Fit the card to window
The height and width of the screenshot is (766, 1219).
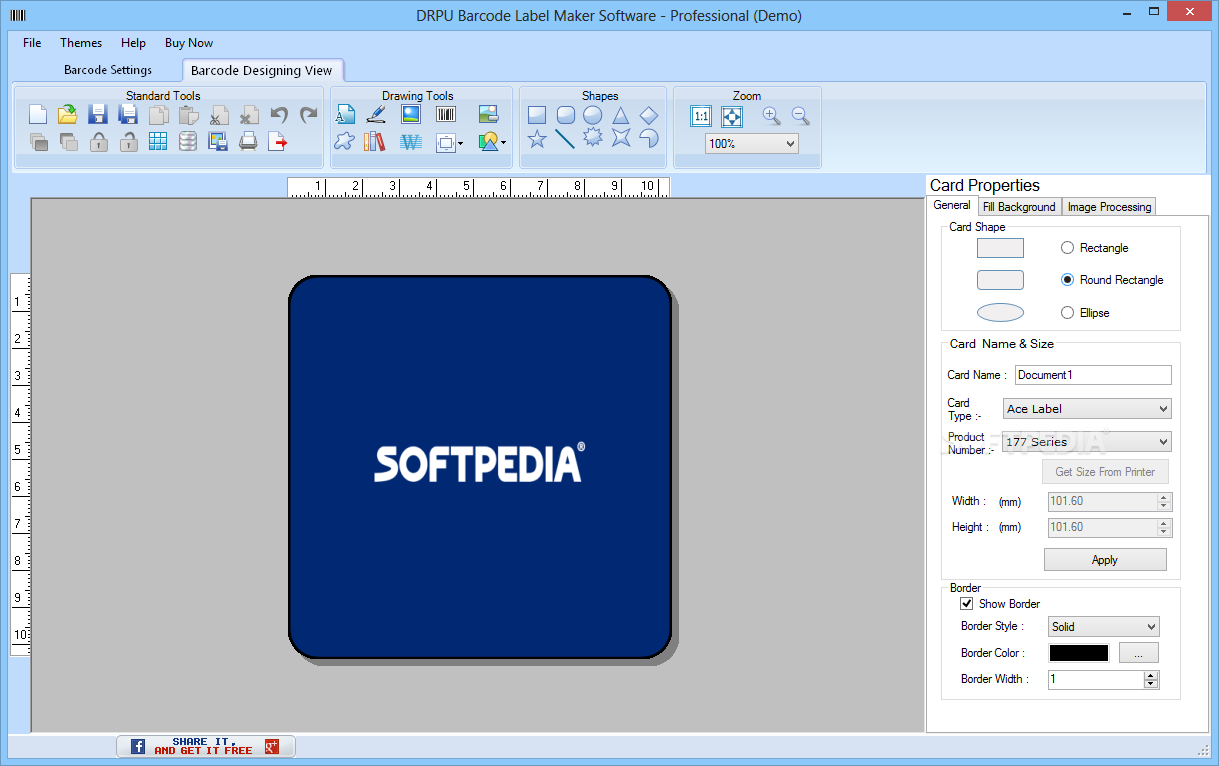point(732,116)
